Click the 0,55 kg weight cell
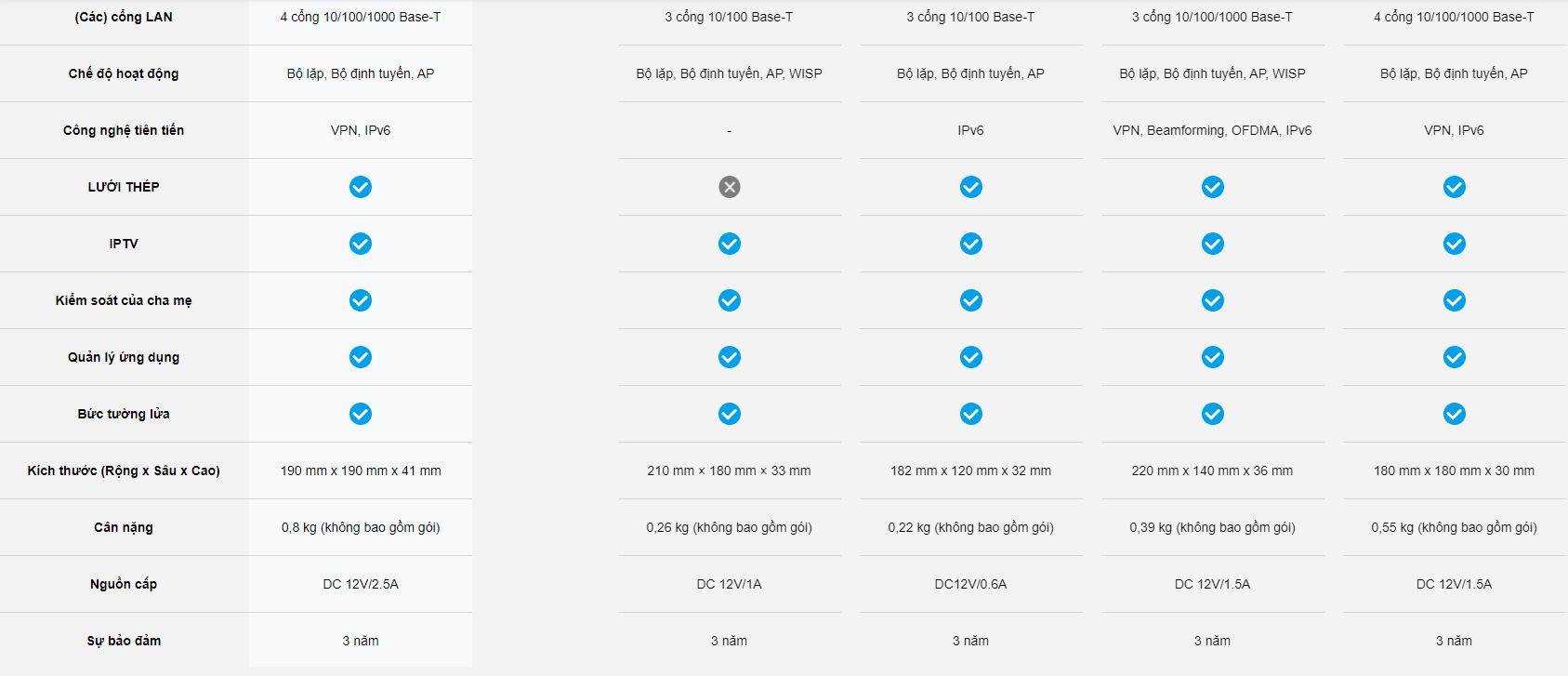 click(1455, 527)
